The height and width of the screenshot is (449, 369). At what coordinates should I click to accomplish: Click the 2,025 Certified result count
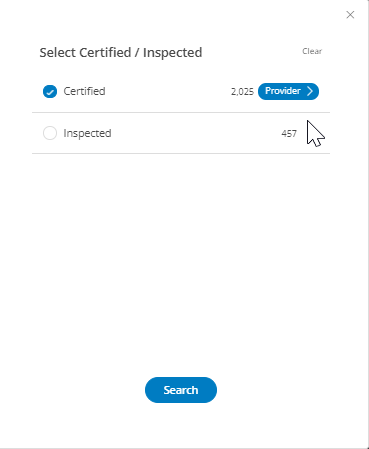242,91
